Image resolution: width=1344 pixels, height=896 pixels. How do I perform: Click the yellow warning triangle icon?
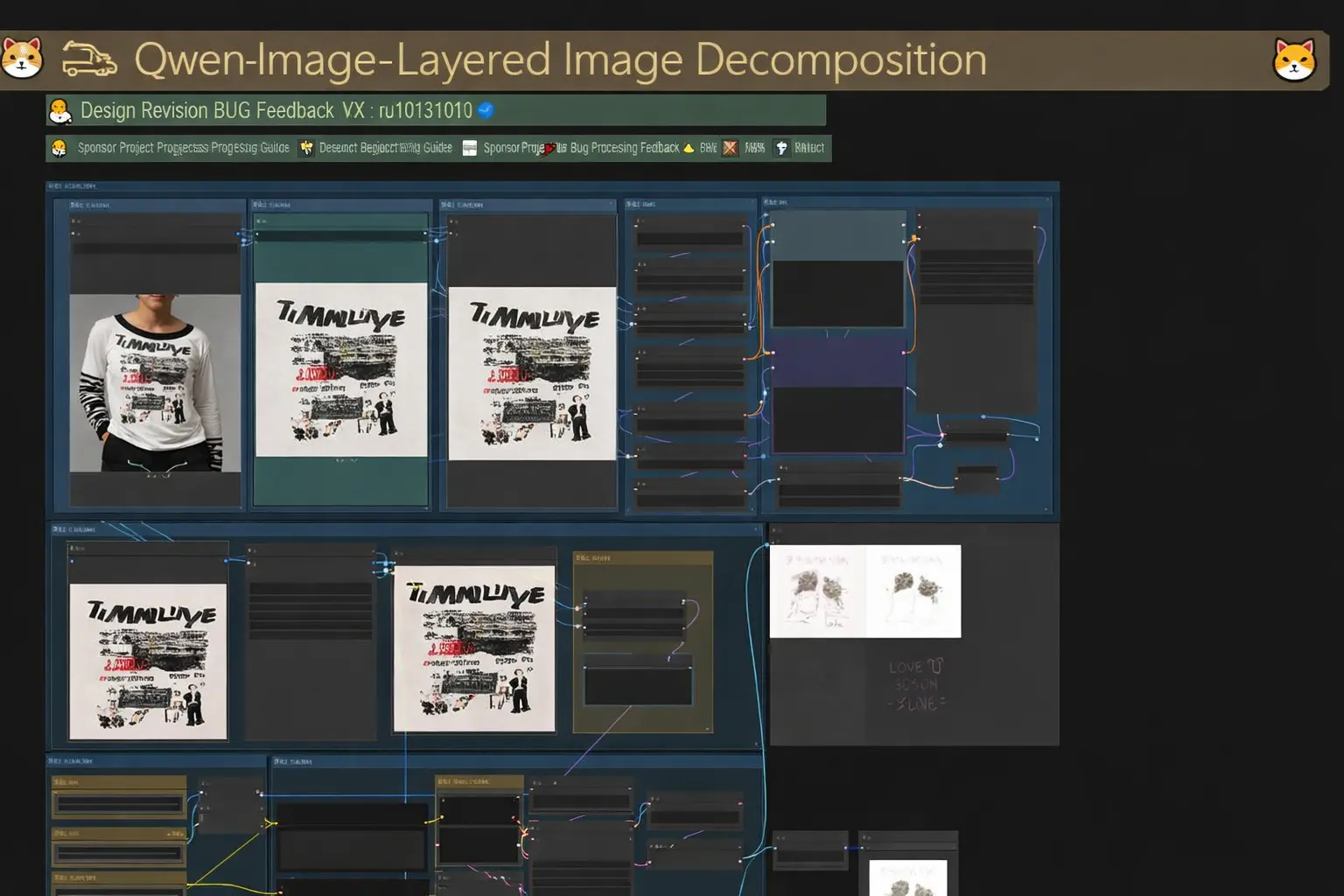tap(689, 148)
